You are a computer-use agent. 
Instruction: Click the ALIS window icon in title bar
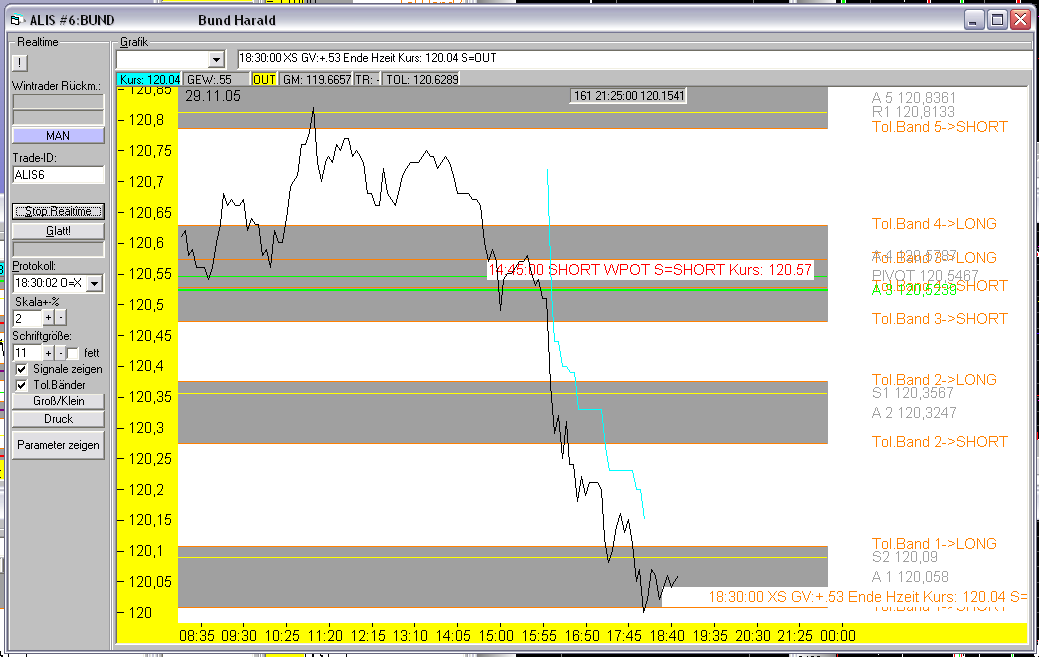pos(17,20)
